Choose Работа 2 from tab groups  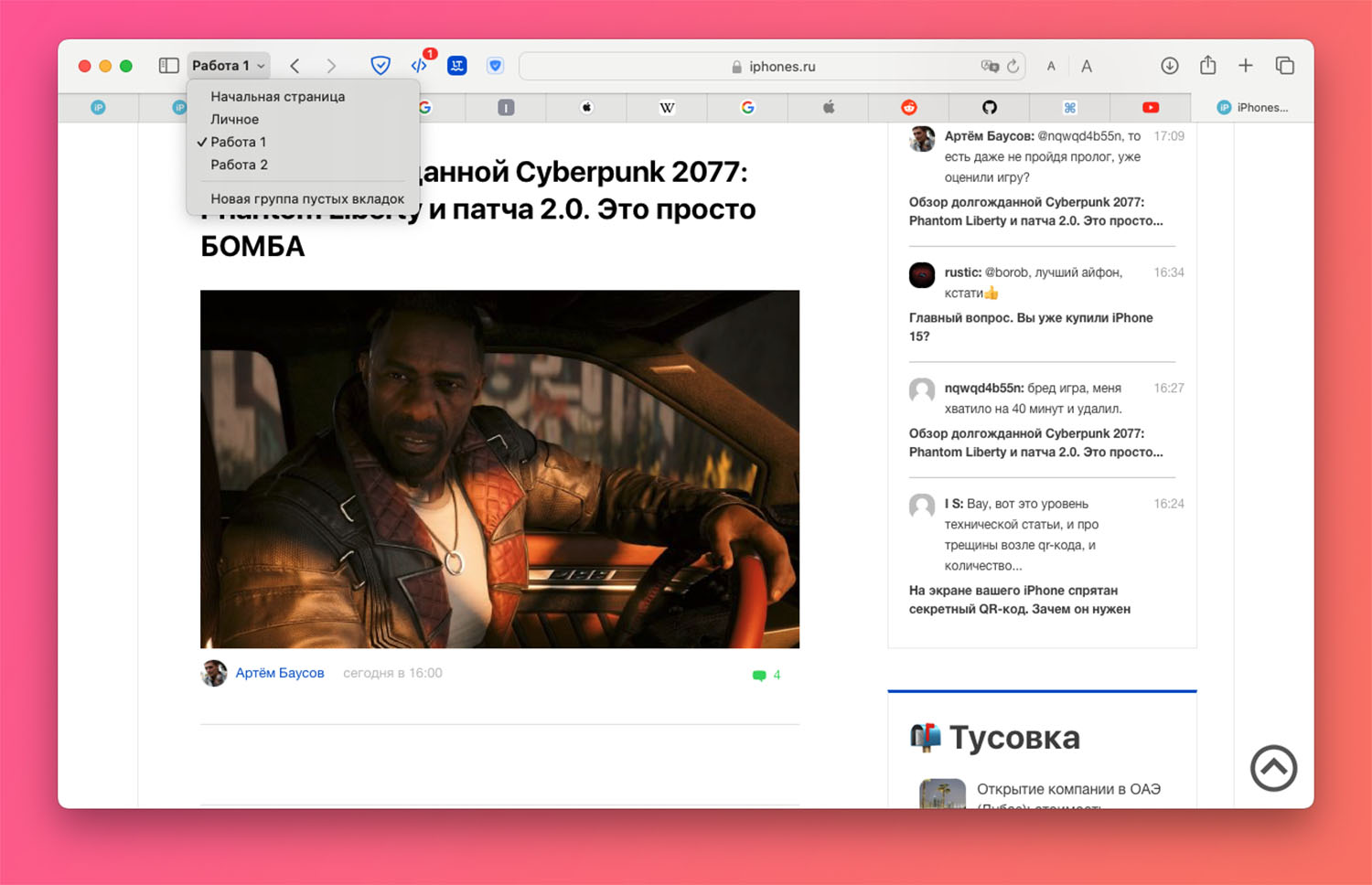click(x=239, y=165)
